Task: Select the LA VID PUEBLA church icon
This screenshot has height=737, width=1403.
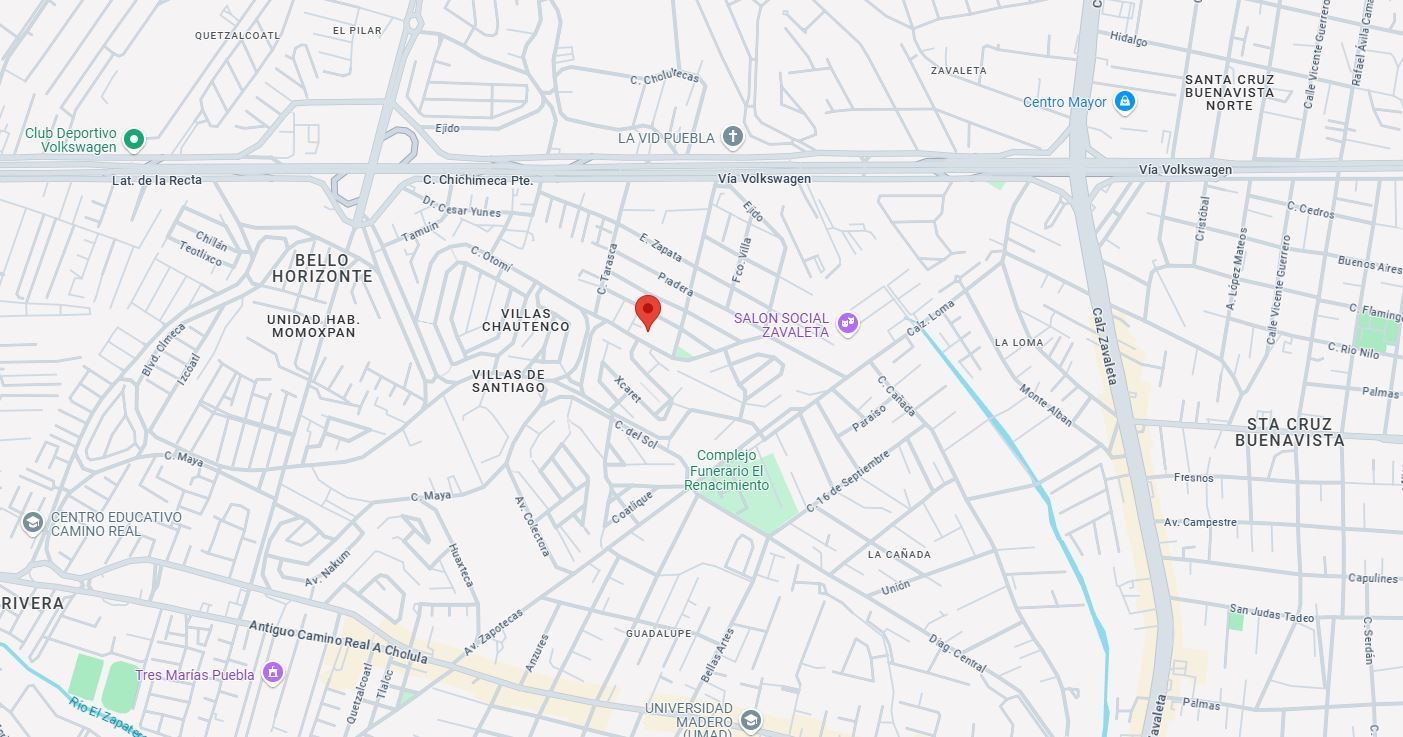Action: pyautogui.click(x=733, y=137)
